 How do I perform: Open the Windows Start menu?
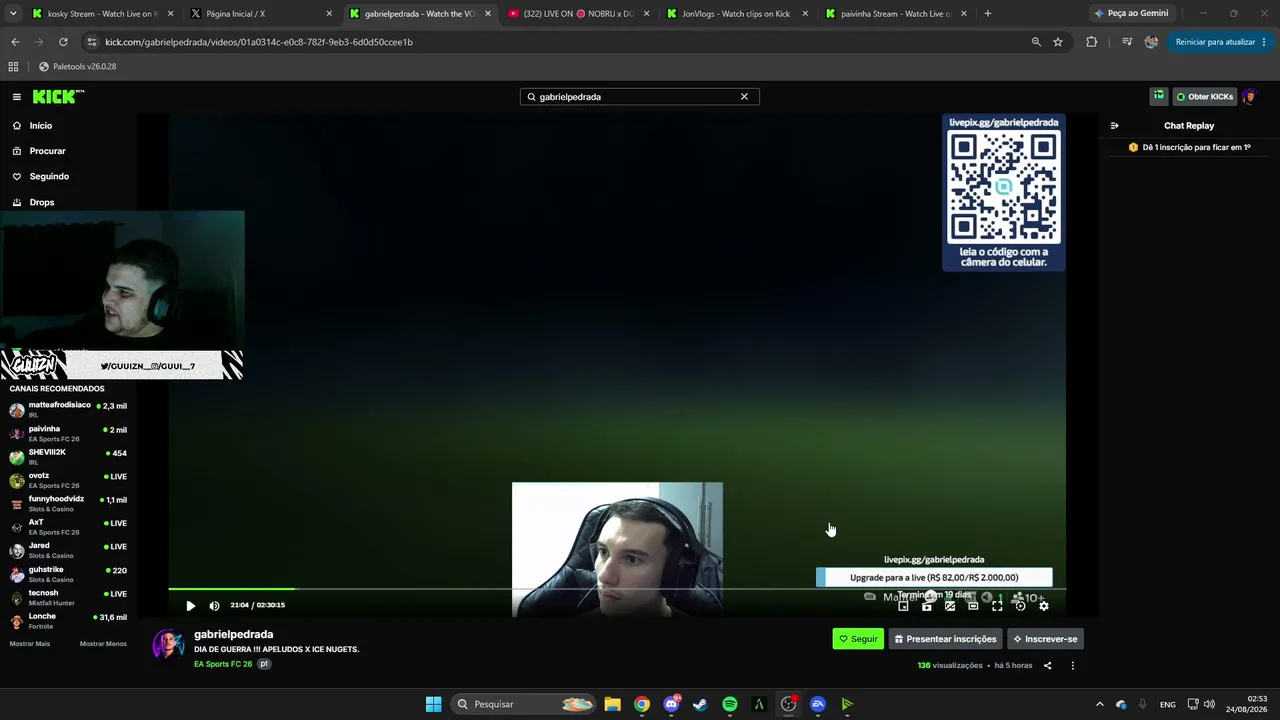[x=433, y=704]
